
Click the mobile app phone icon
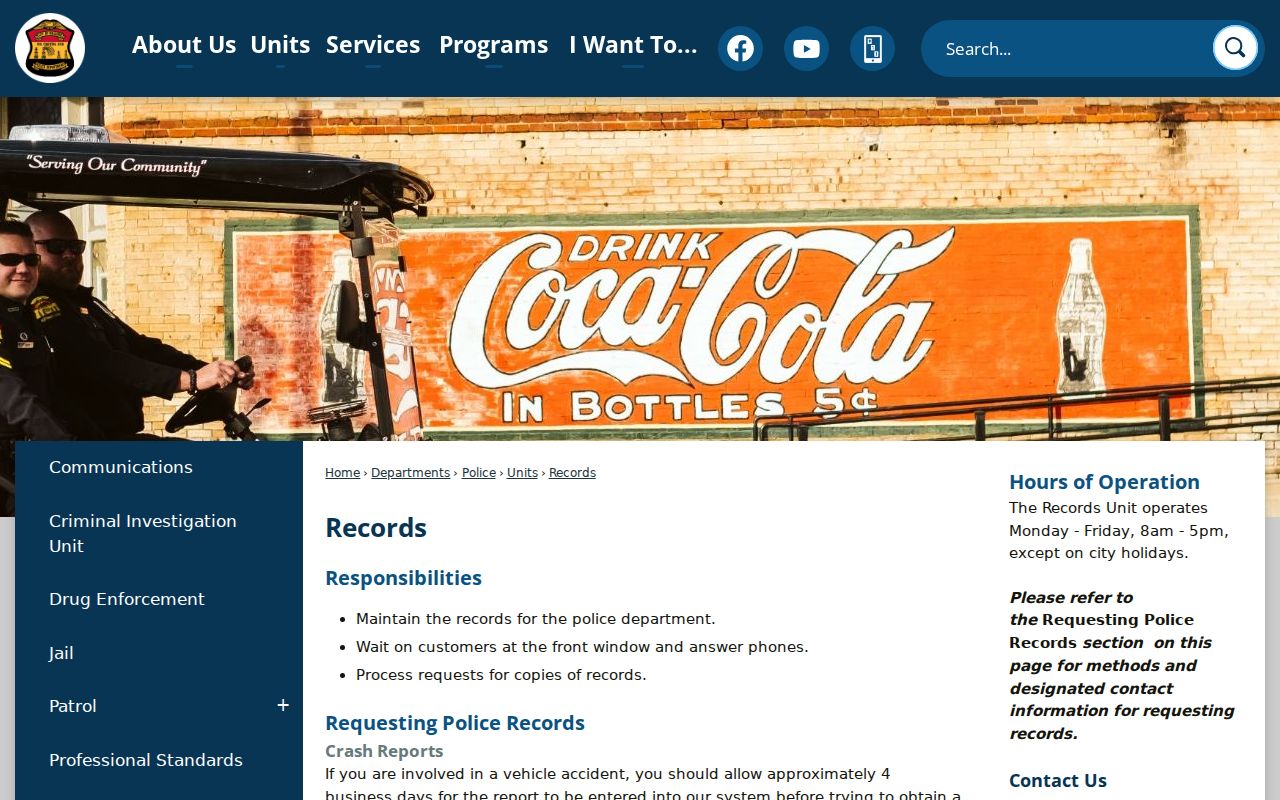pos(872,48)
